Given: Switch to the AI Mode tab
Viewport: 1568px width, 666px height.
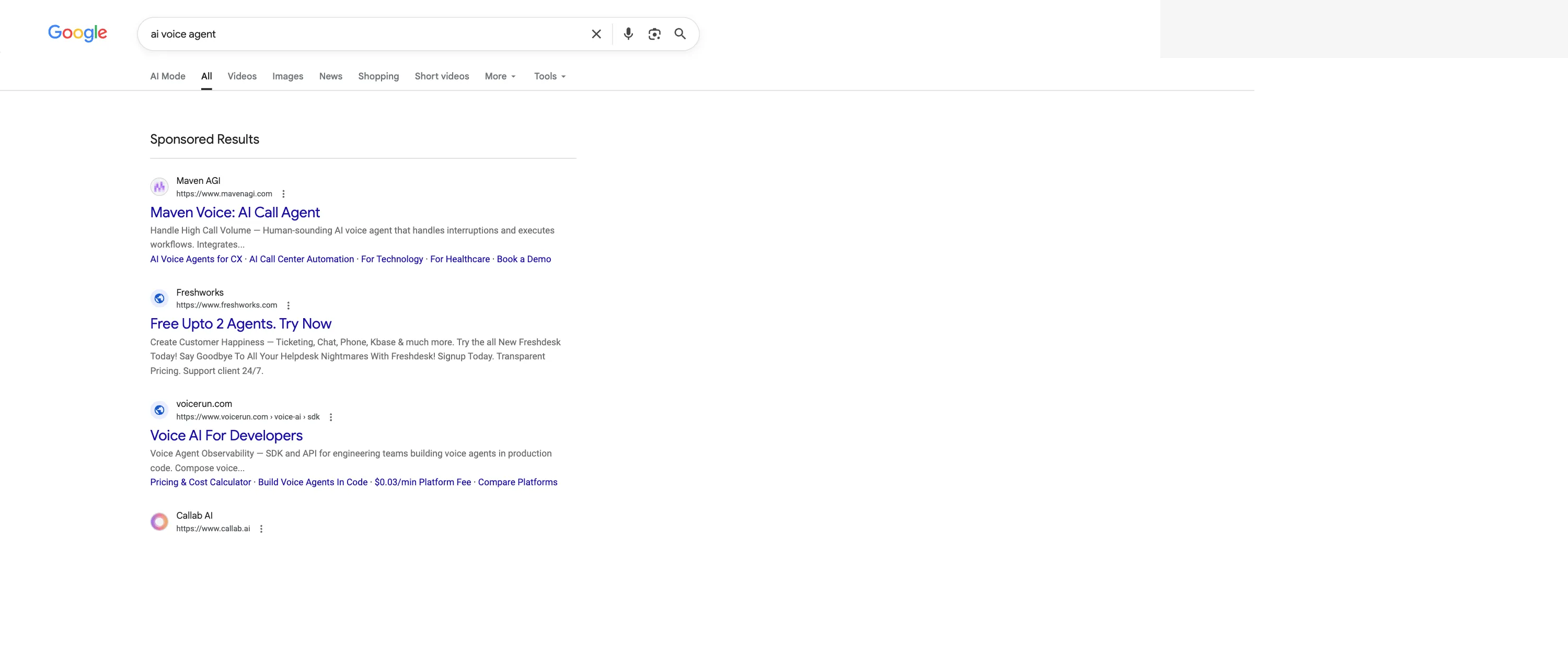Looking at the screenshot, I should [167, 76].
